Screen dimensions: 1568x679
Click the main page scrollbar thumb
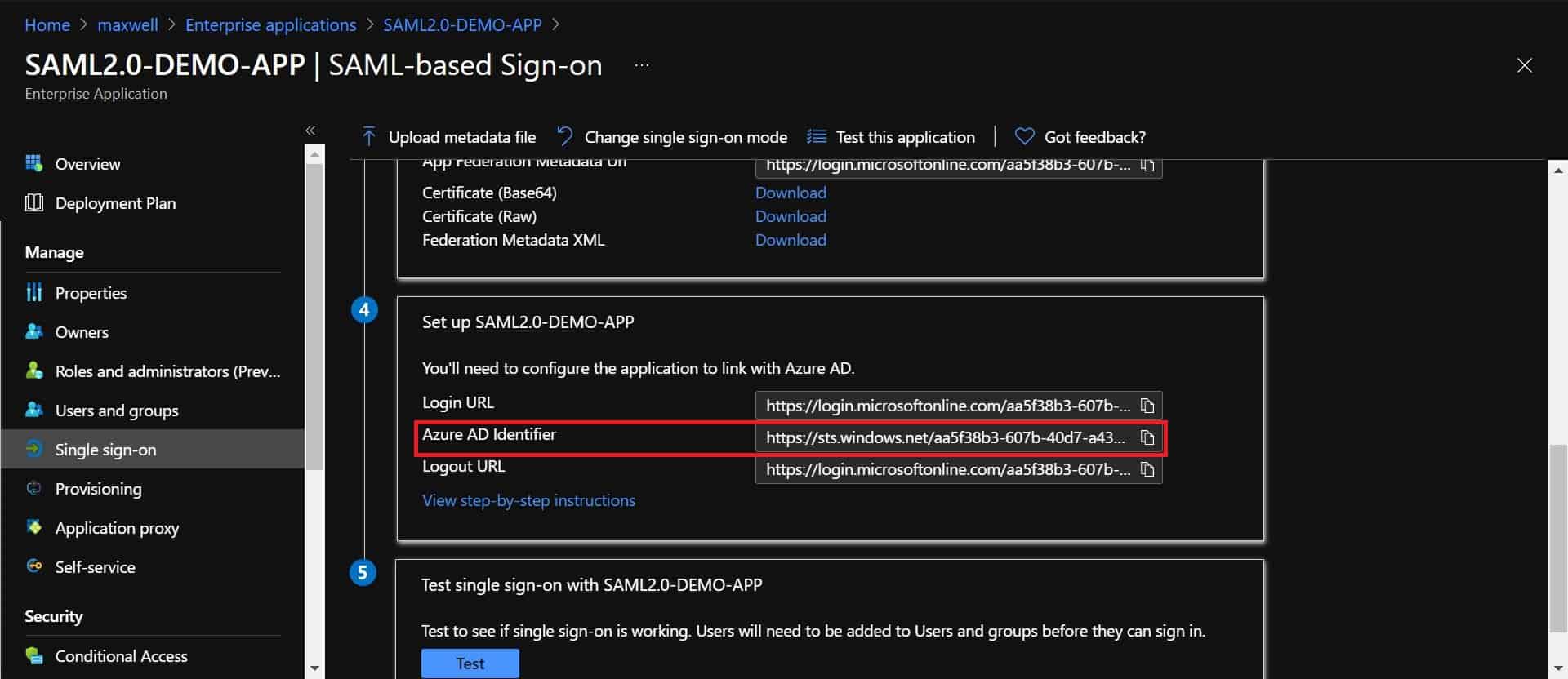pos(1558,539)
